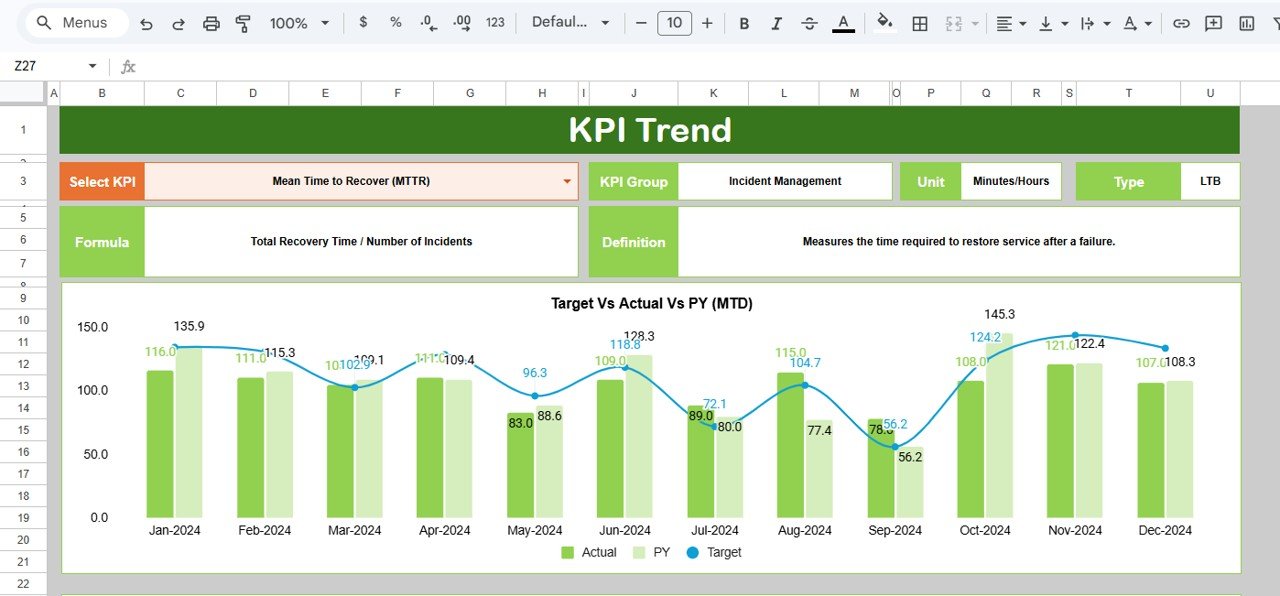Increase font size with plus button
This screenshot has width=1280, height=596.
click(x=707, y=22)
